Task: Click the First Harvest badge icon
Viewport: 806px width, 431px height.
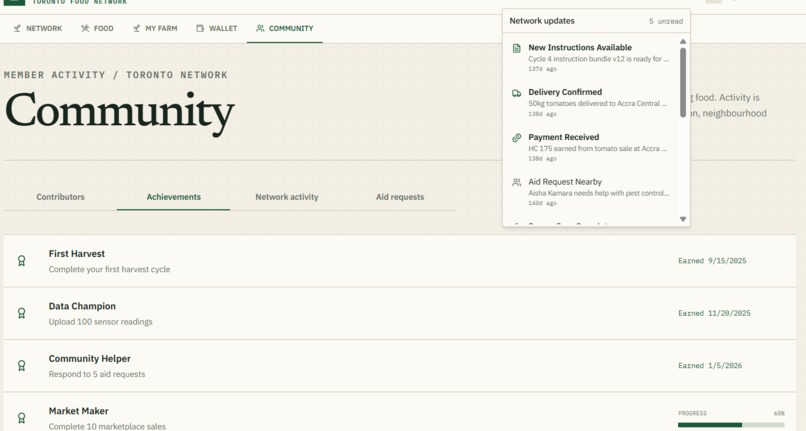Action: coord(22,261)
